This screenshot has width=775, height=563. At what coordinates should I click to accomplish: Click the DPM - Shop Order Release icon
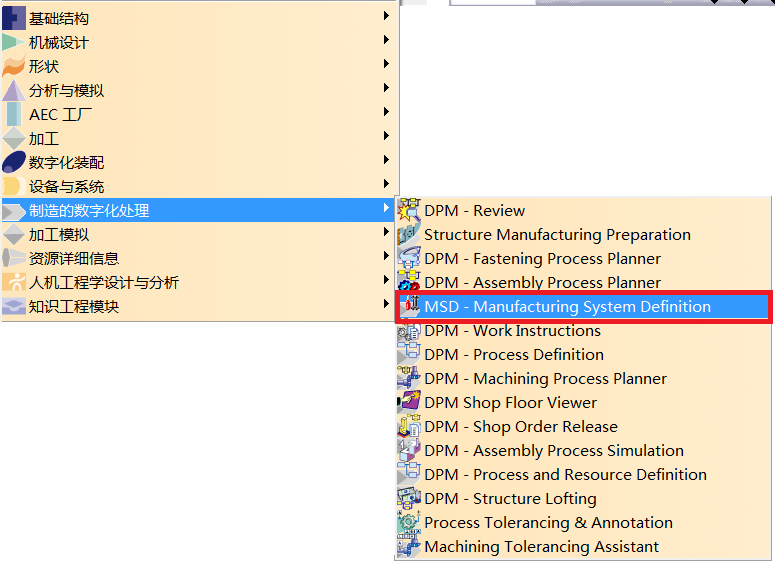409,426
